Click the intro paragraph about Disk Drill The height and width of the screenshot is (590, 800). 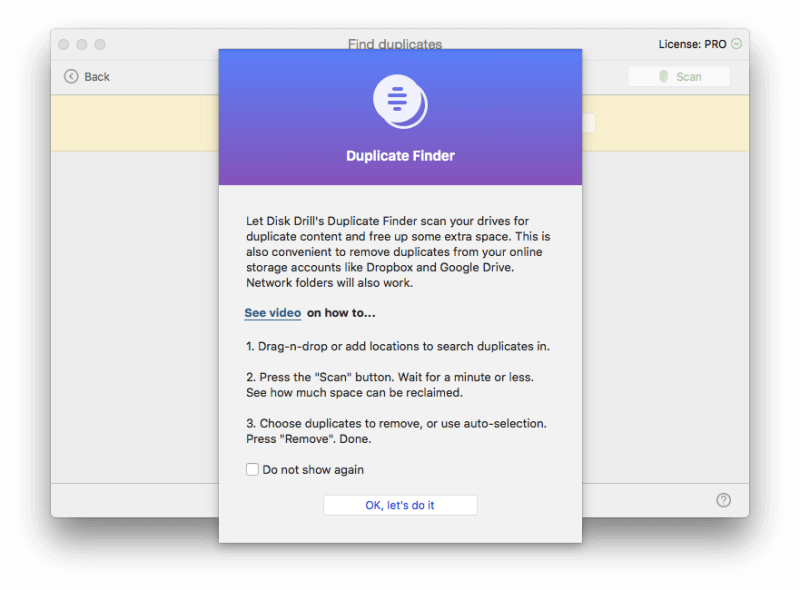tap(398, 252)
